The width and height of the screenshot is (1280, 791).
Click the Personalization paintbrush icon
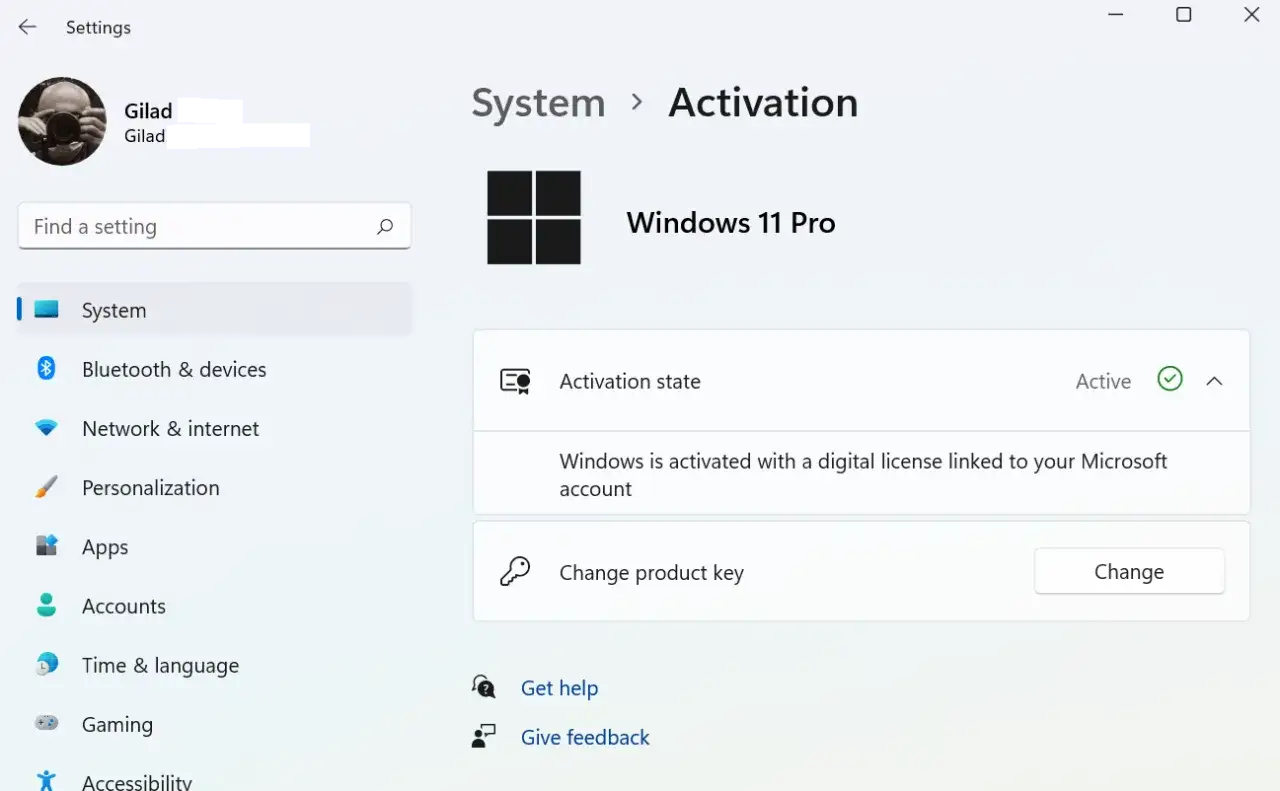point(46,487)
